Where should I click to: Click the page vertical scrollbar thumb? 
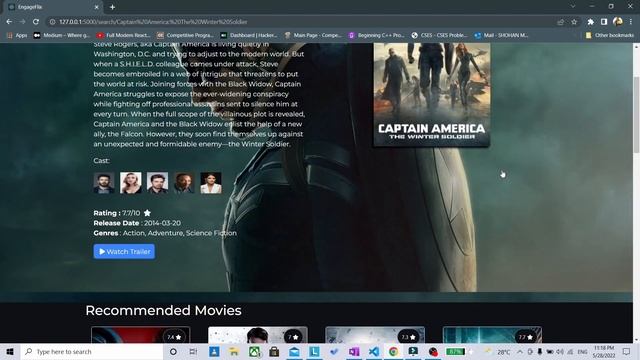[x=636, y=115]
